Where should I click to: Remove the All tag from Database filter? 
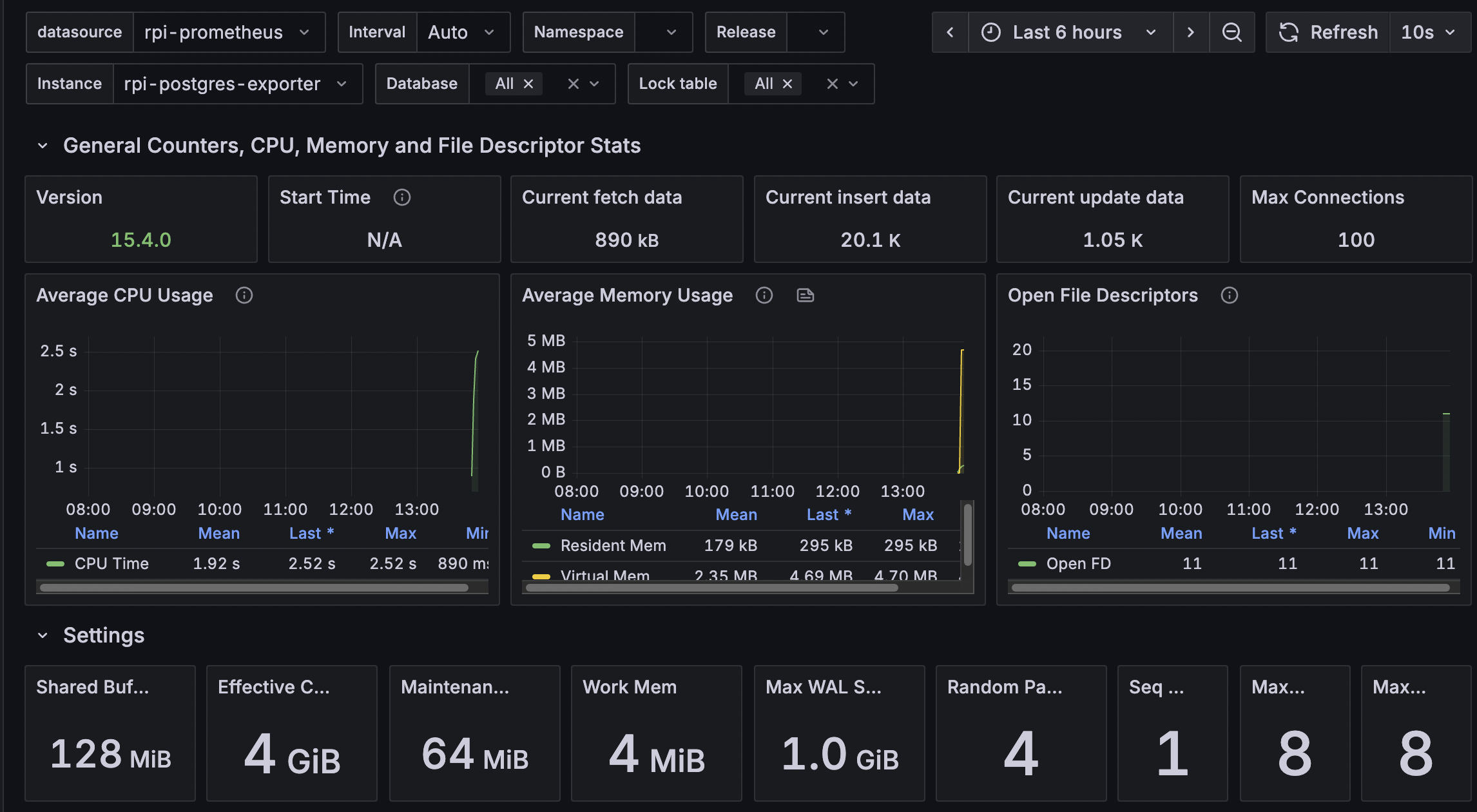point(528,84)
